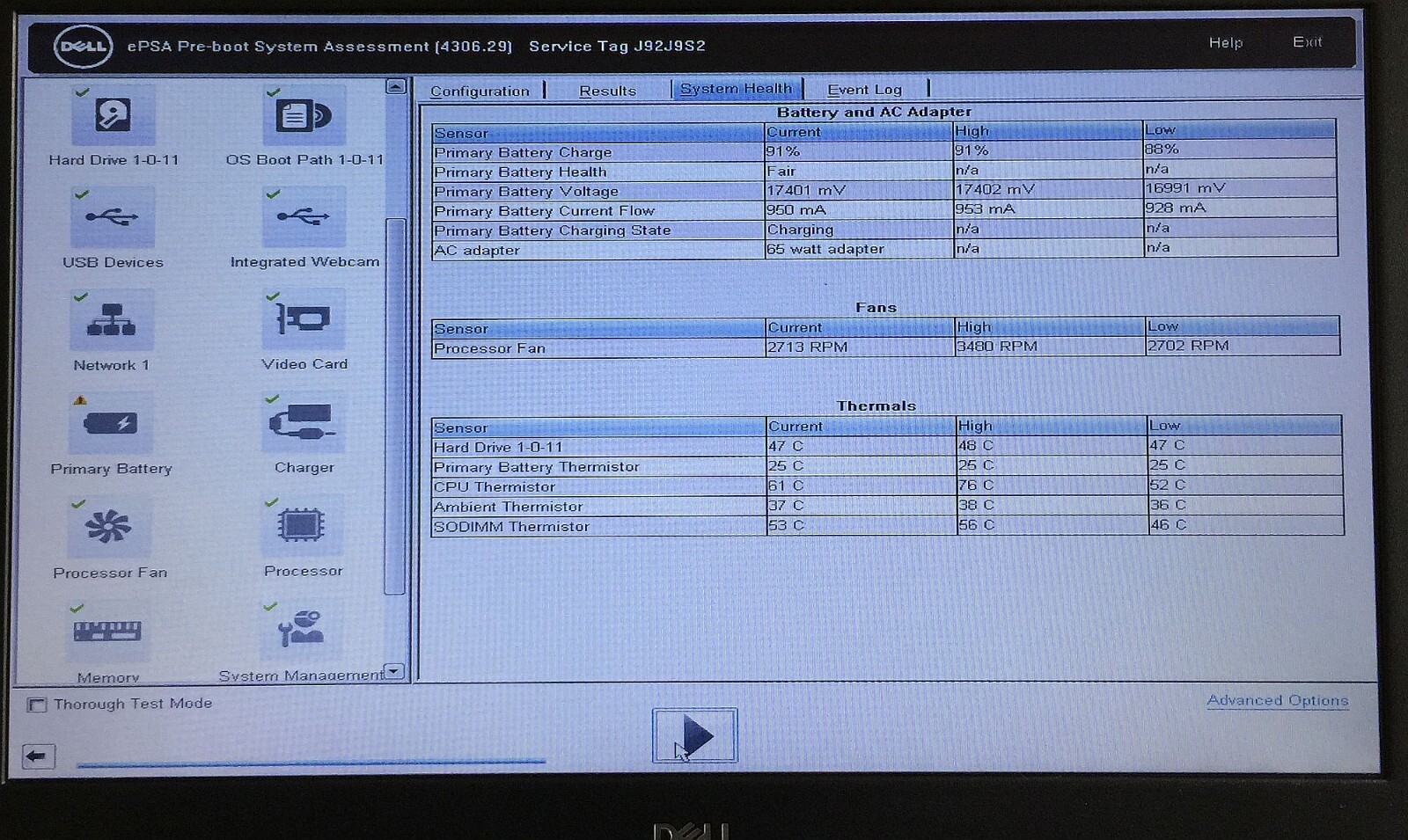Select the Primary Battery Current Flow row
This screenshot has height=840, width=1408.
click(884, 209)
